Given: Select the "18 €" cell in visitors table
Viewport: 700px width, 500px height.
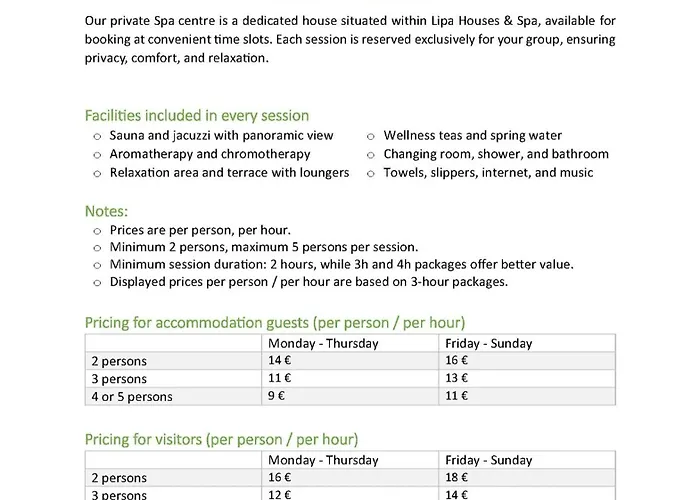Looking at the screenshot, I should point(457,478).
